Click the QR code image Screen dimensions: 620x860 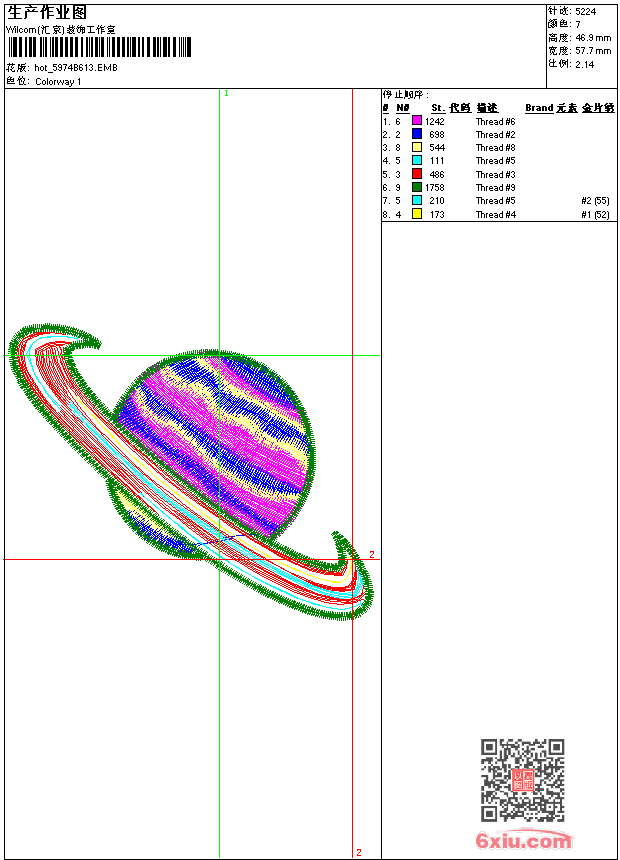click(522, 780)
